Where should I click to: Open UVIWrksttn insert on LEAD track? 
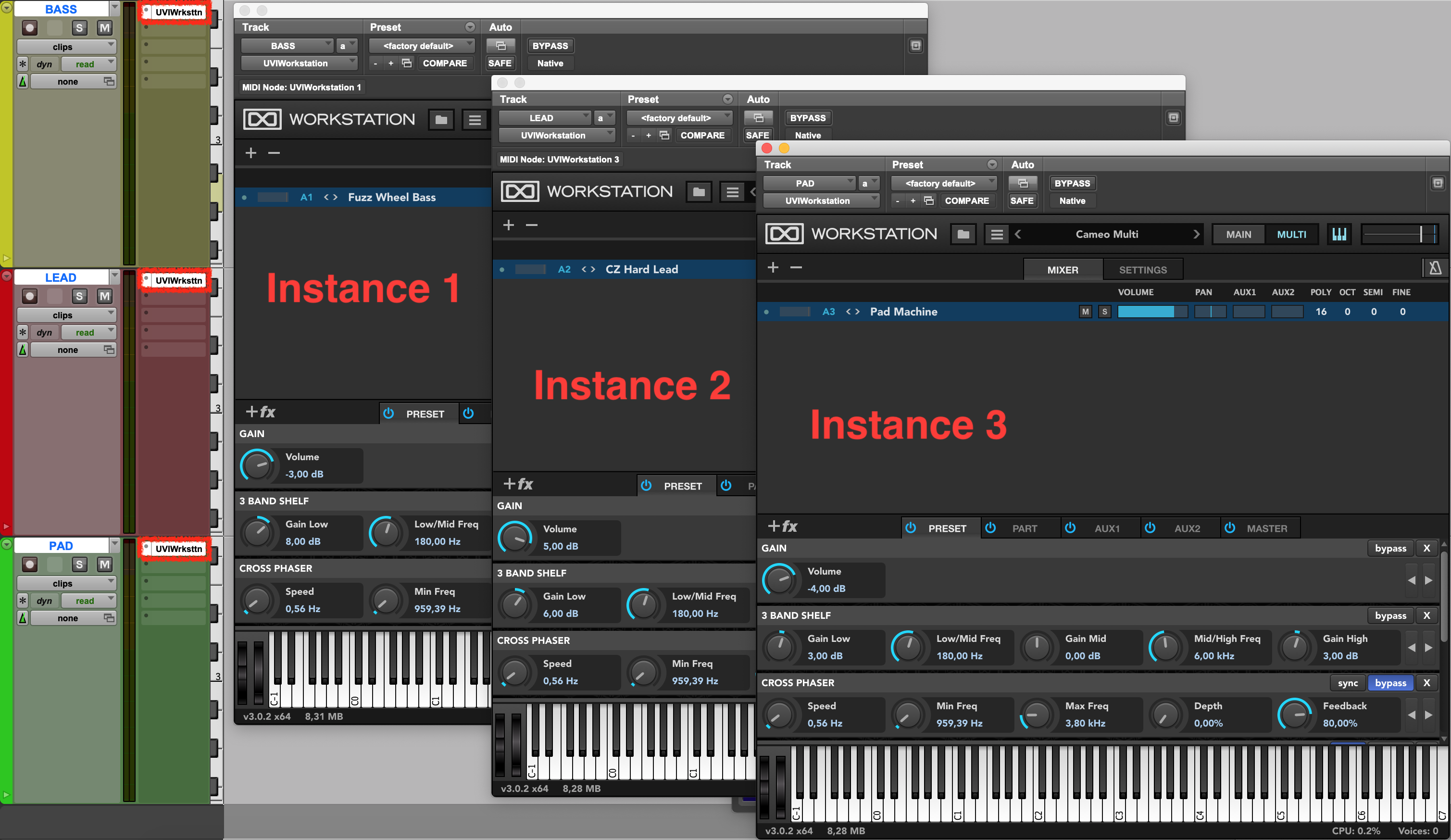click(179, 280)
